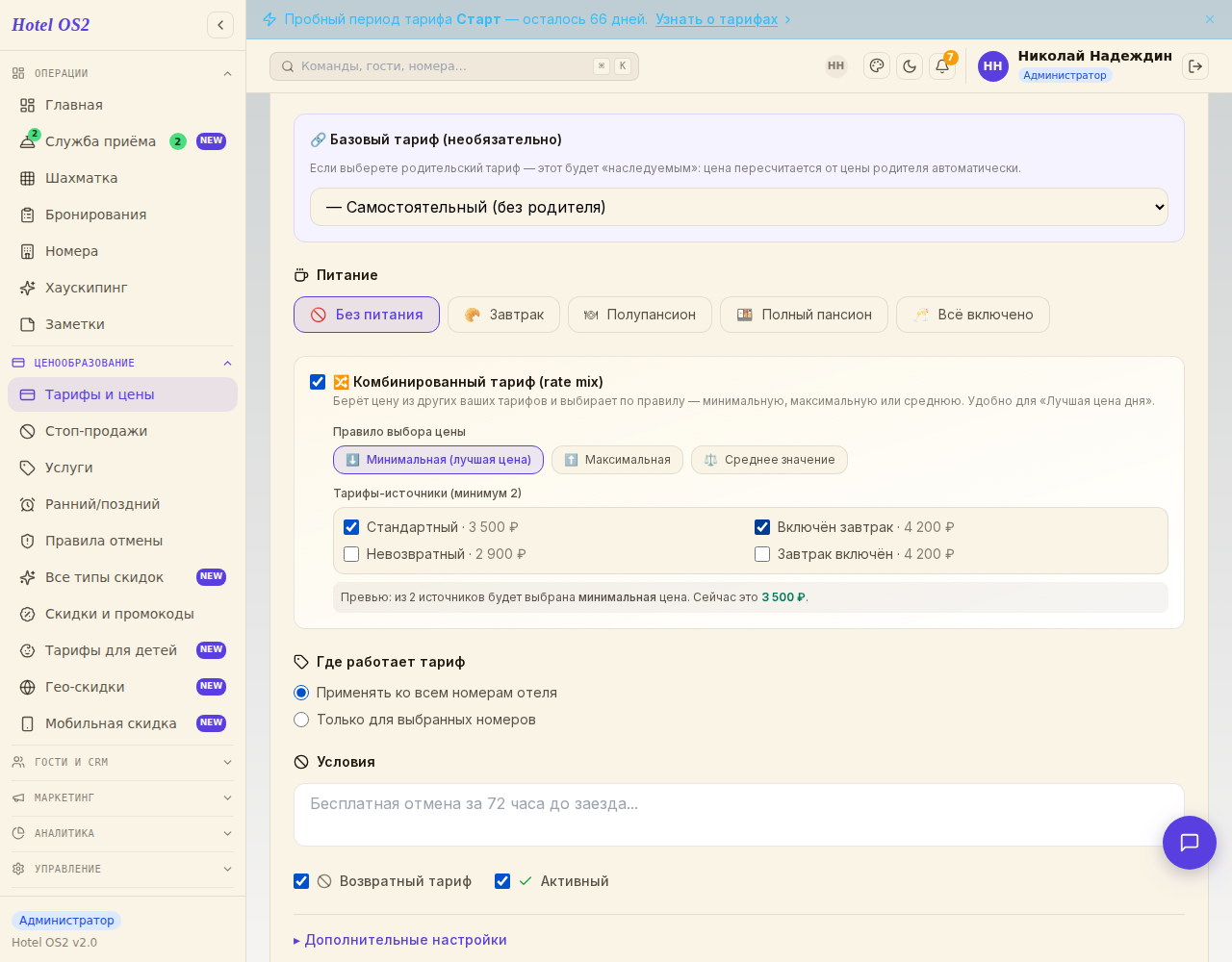Collapse sidebar with chevron button
Screen dimensions: 1232x962
point(220,25)
